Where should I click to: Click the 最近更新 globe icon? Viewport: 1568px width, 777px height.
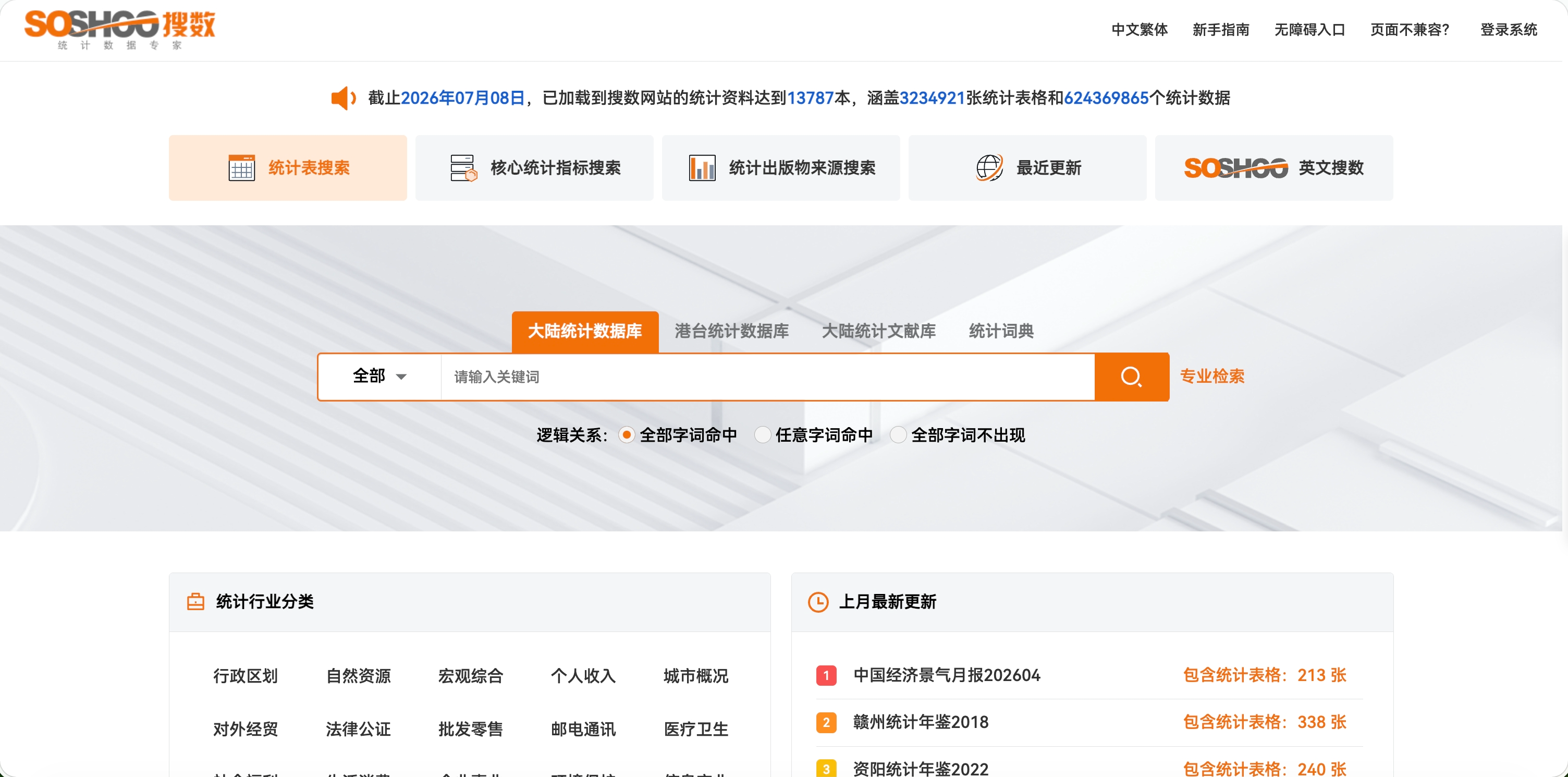989,168
